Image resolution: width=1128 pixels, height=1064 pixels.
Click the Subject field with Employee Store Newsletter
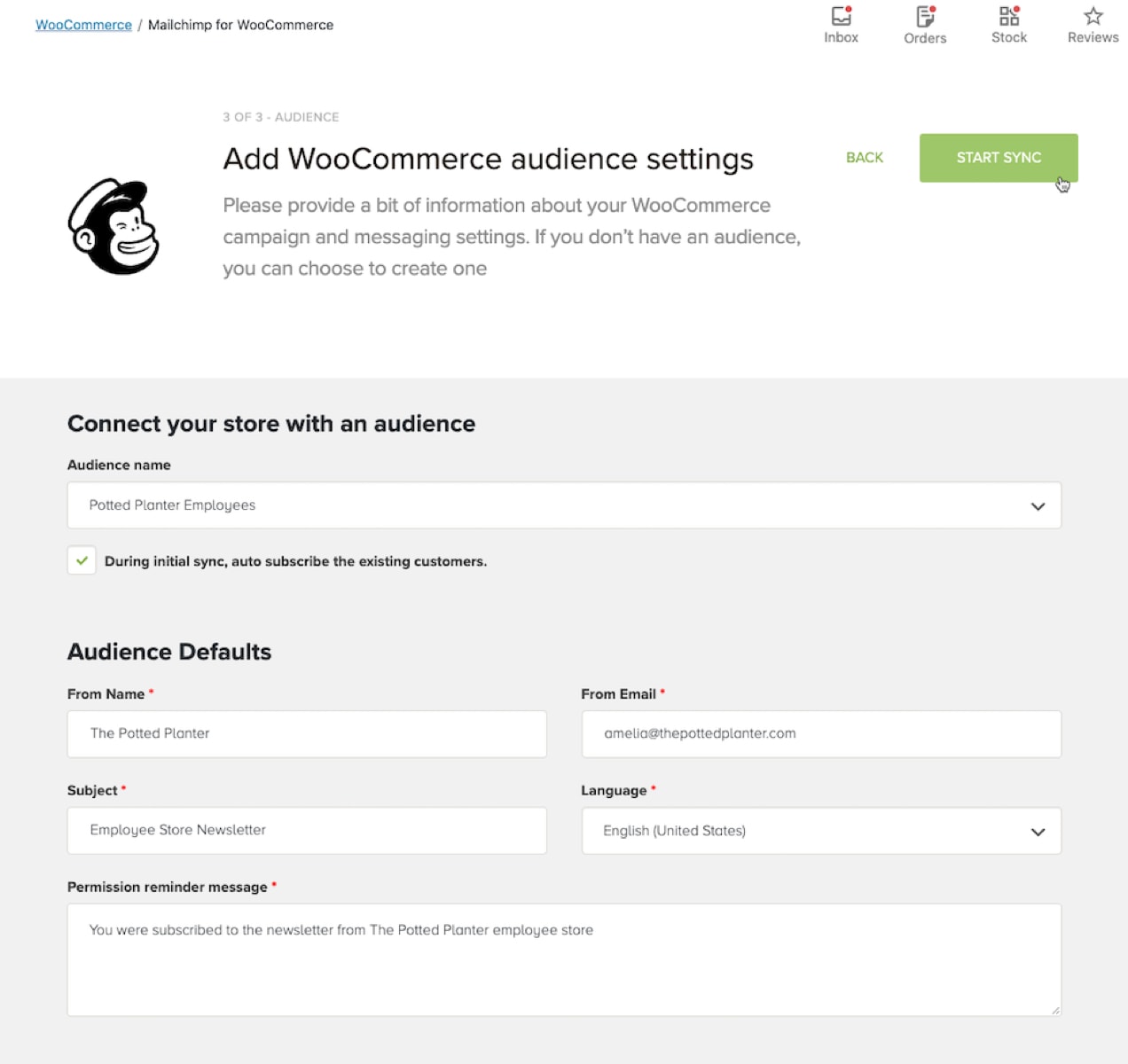click(x=306, y=831)
